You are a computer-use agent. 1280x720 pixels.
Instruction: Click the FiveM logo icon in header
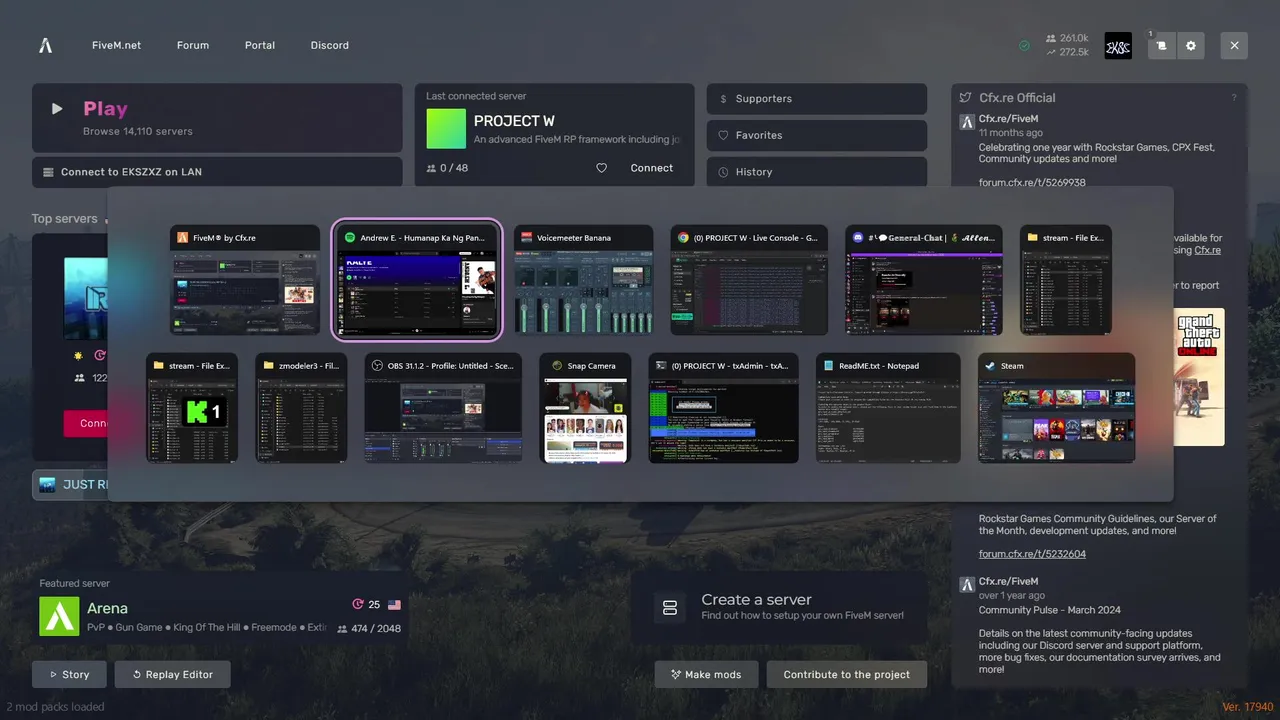pos(45,45)
